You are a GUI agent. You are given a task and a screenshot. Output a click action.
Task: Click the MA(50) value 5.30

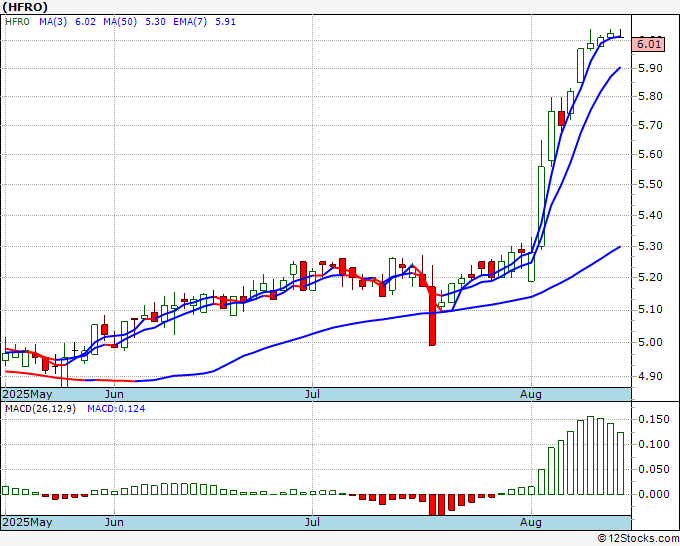point(155,22)
